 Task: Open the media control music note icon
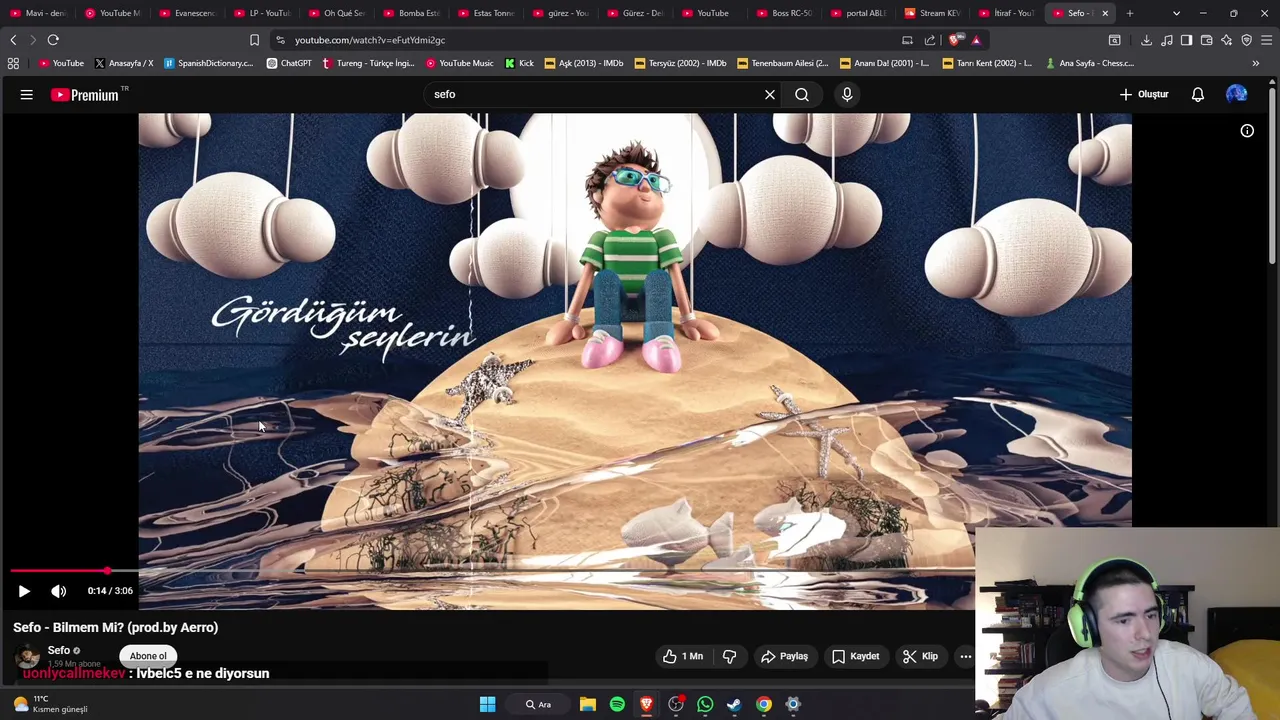tap(1166, 40)
